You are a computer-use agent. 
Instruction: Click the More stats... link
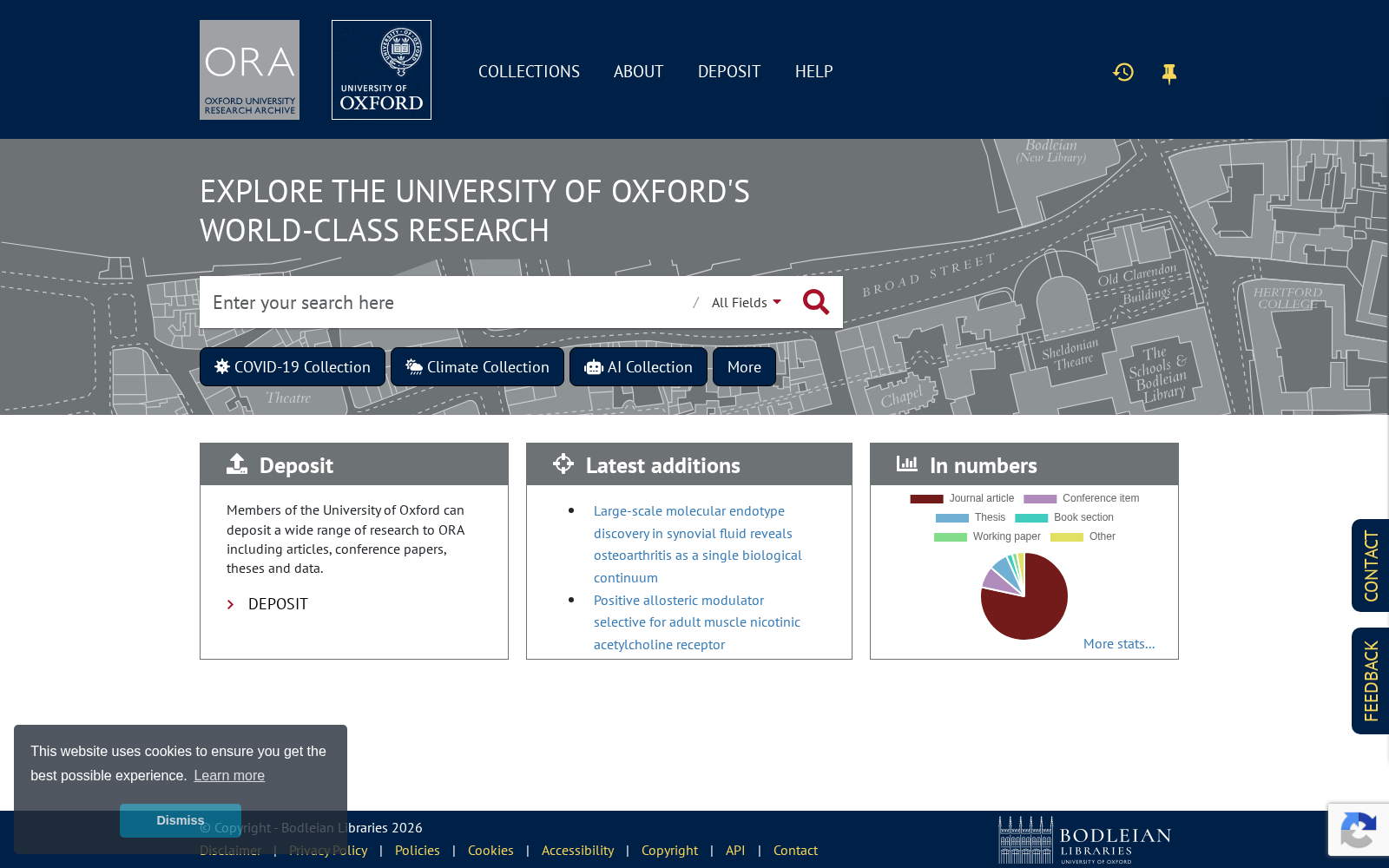coord(1119,643)
